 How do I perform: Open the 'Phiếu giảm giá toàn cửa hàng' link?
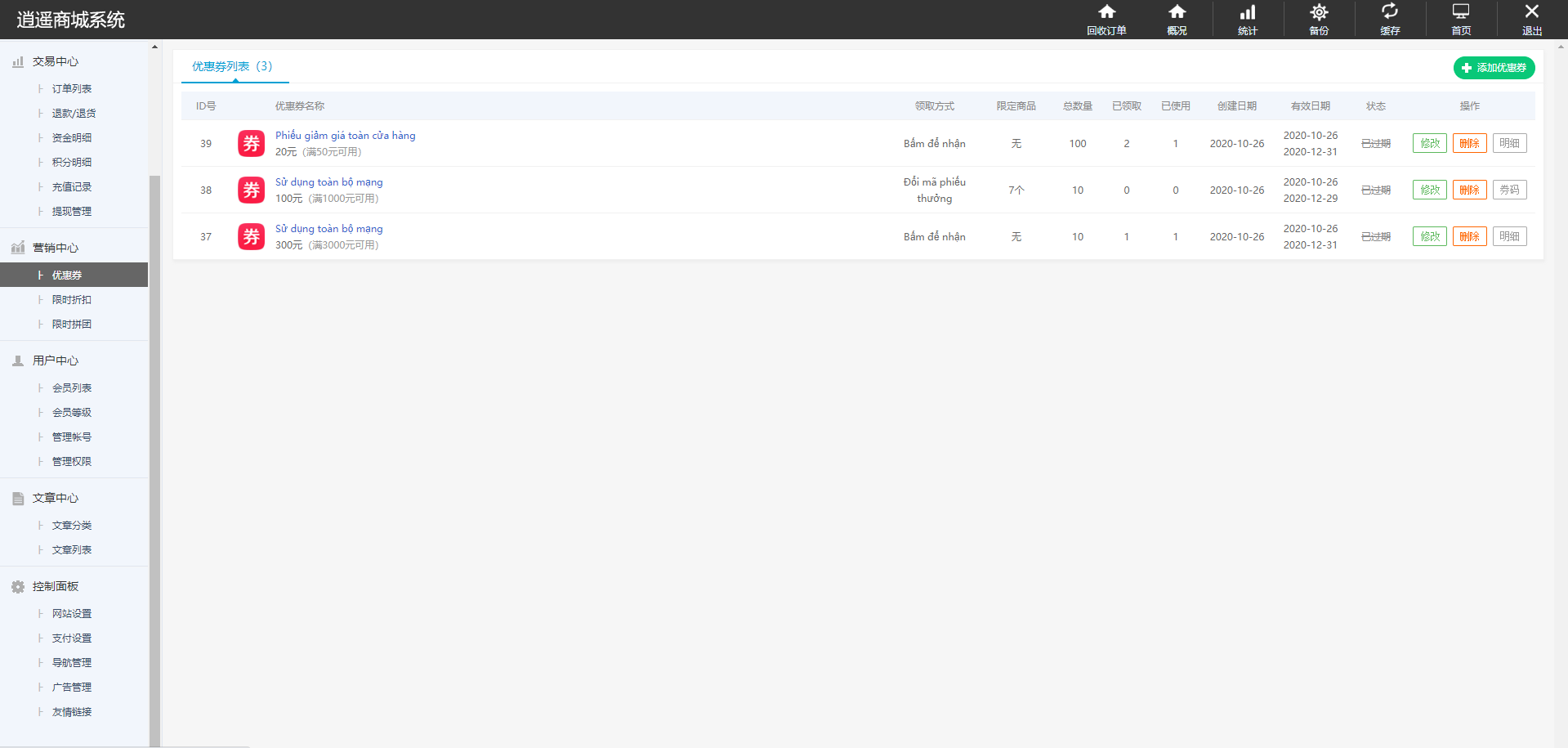click(345, 135)
